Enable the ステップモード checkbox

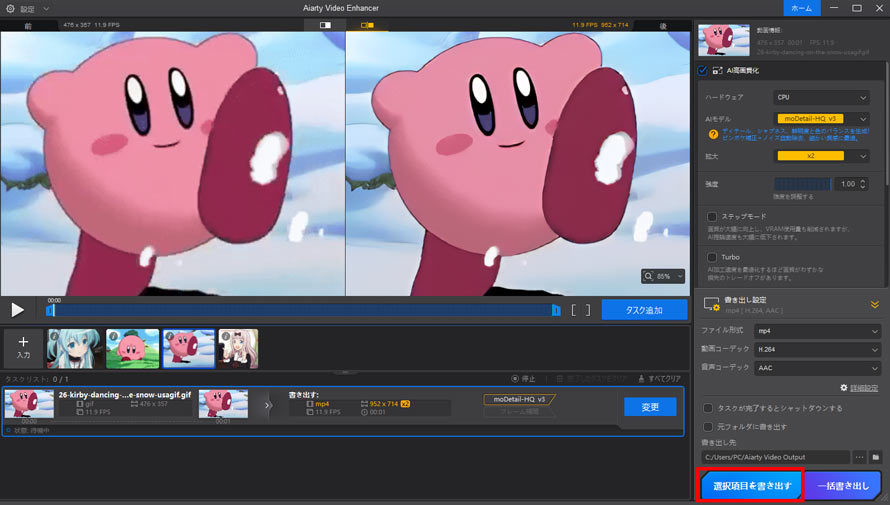(x=711, y=217)
